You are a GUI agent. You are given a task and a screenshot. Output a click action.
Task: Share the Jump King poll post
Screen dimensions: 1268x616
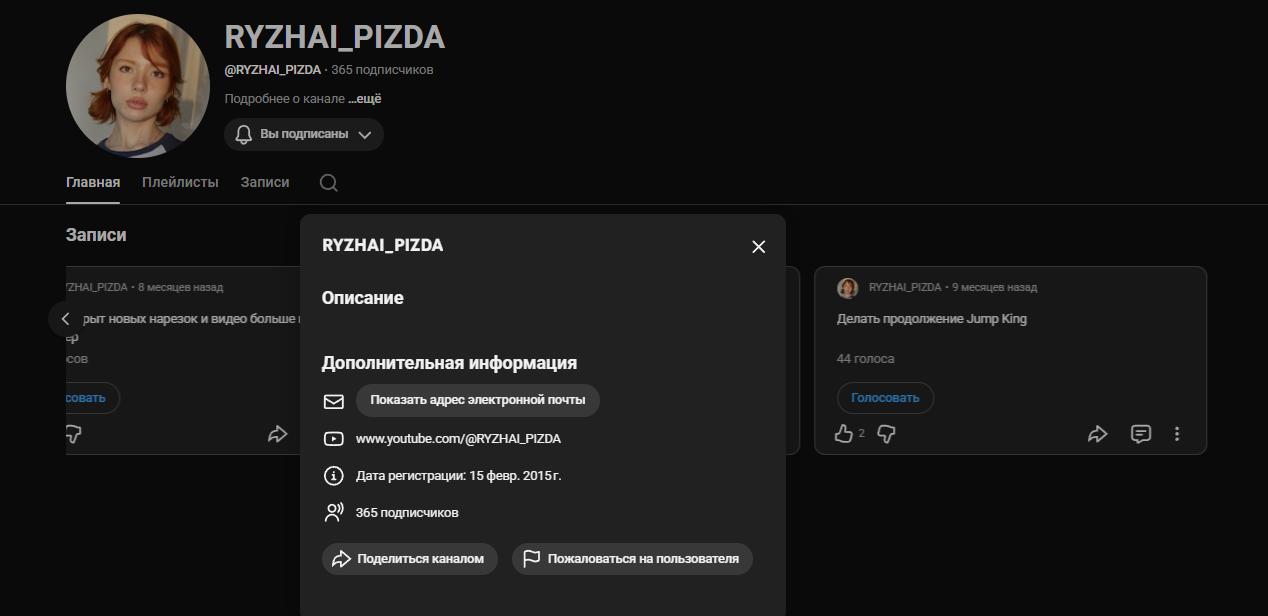coord(1098,434)
